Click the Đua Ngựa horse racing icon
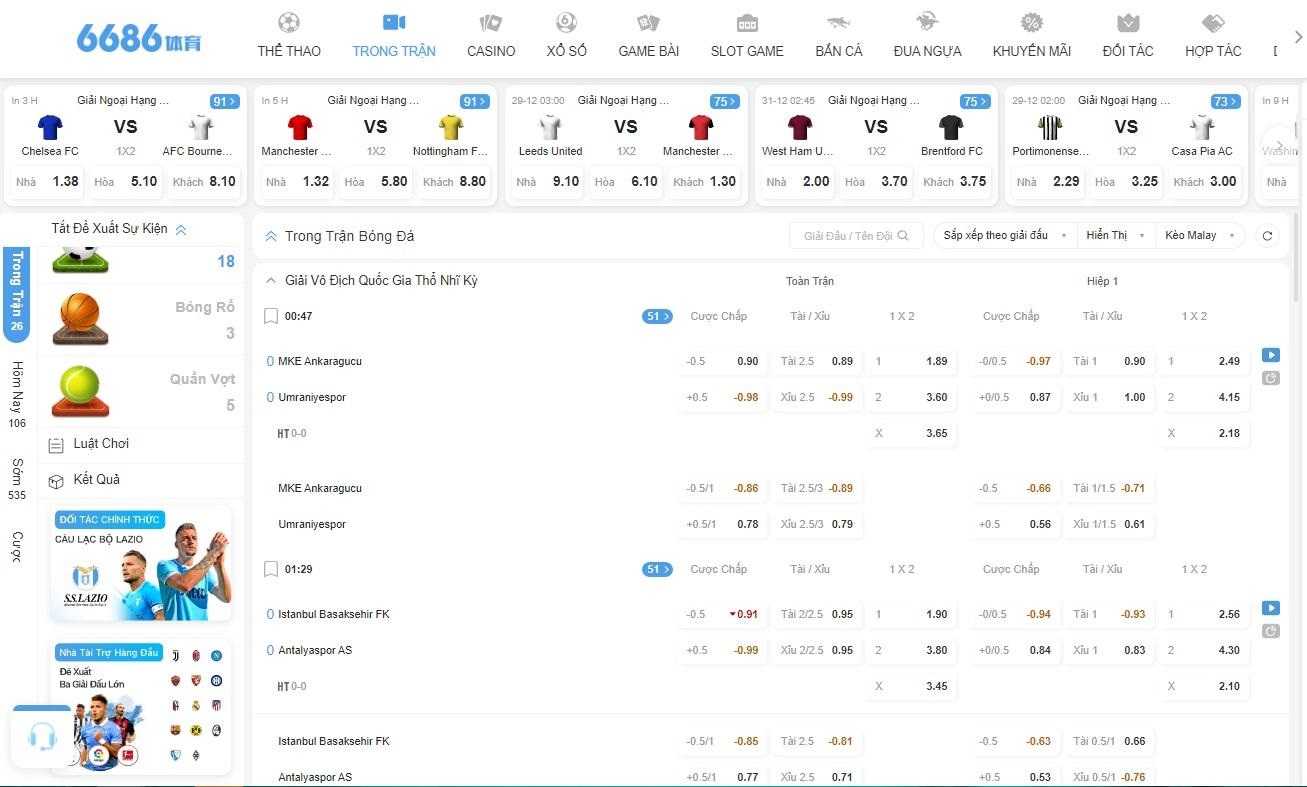 point(927,23)
